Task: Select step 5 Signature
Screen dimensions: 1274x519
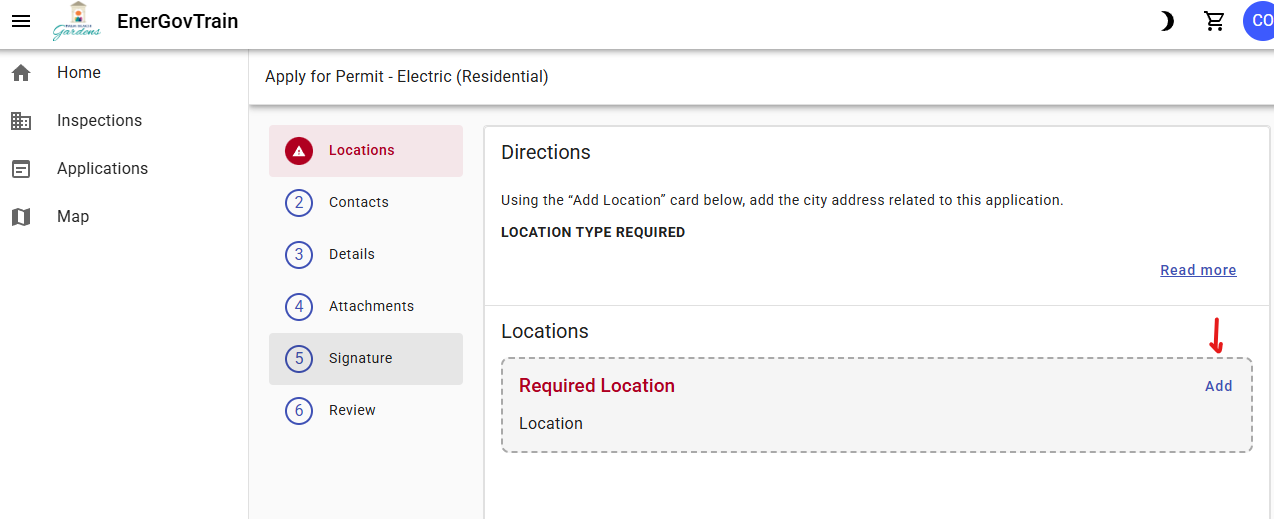Action: click(x=360, y=359)
